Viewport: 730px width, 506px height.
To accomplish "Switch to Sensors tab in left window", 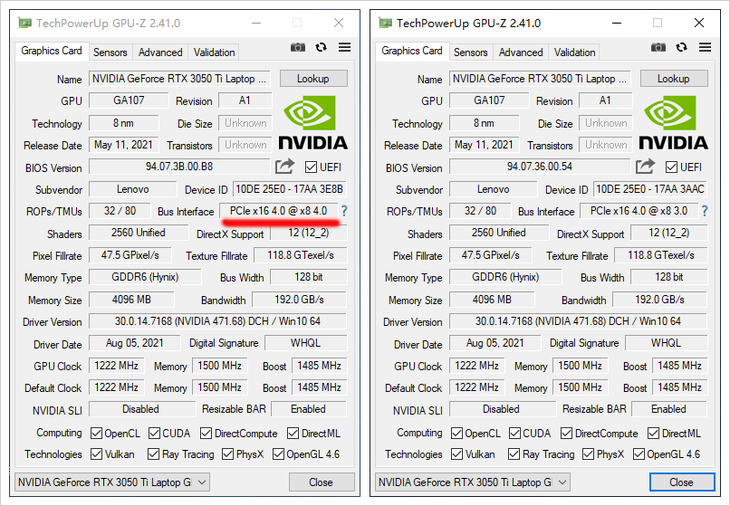I will pyautogui.click(x=110, y=52).
